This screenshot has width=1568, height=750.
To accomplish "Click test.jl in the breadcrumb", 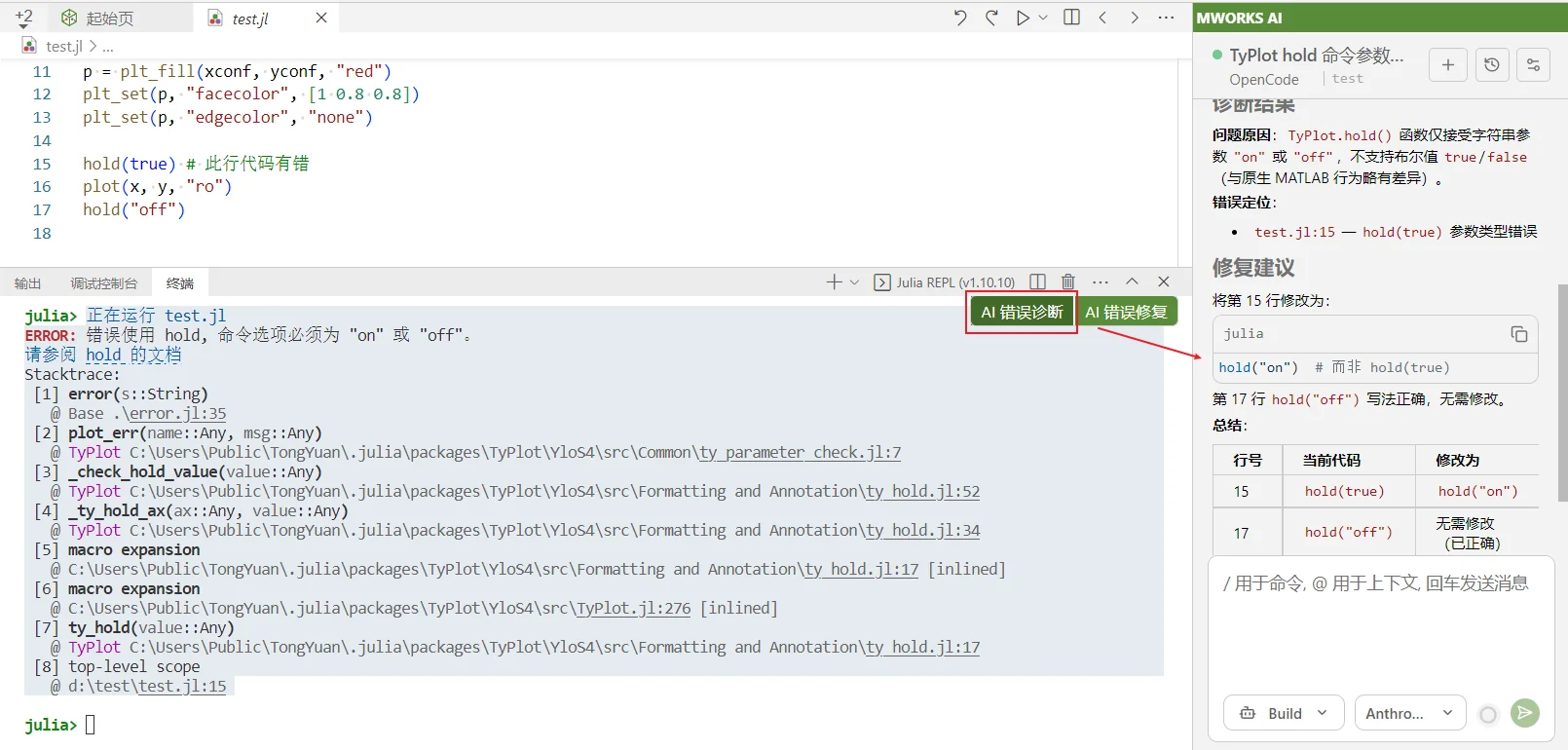I will coord(63,46).
